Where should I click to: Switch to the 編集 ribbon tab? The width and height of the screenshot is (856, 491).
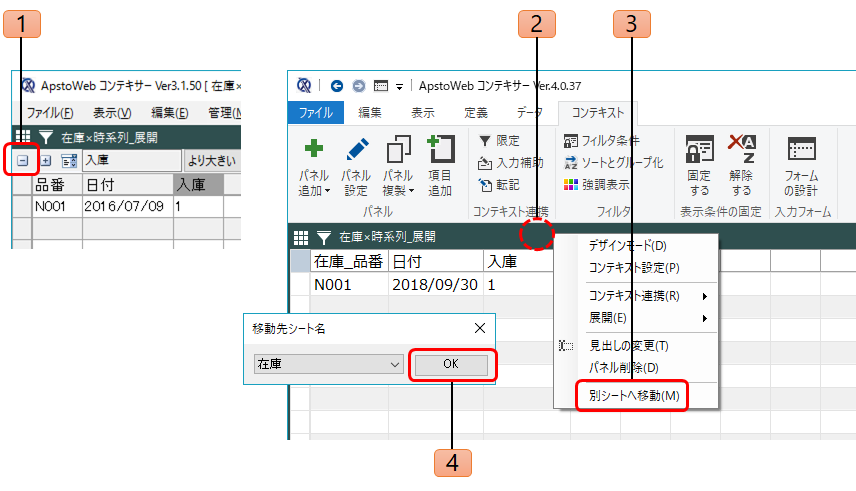point(370,113)
